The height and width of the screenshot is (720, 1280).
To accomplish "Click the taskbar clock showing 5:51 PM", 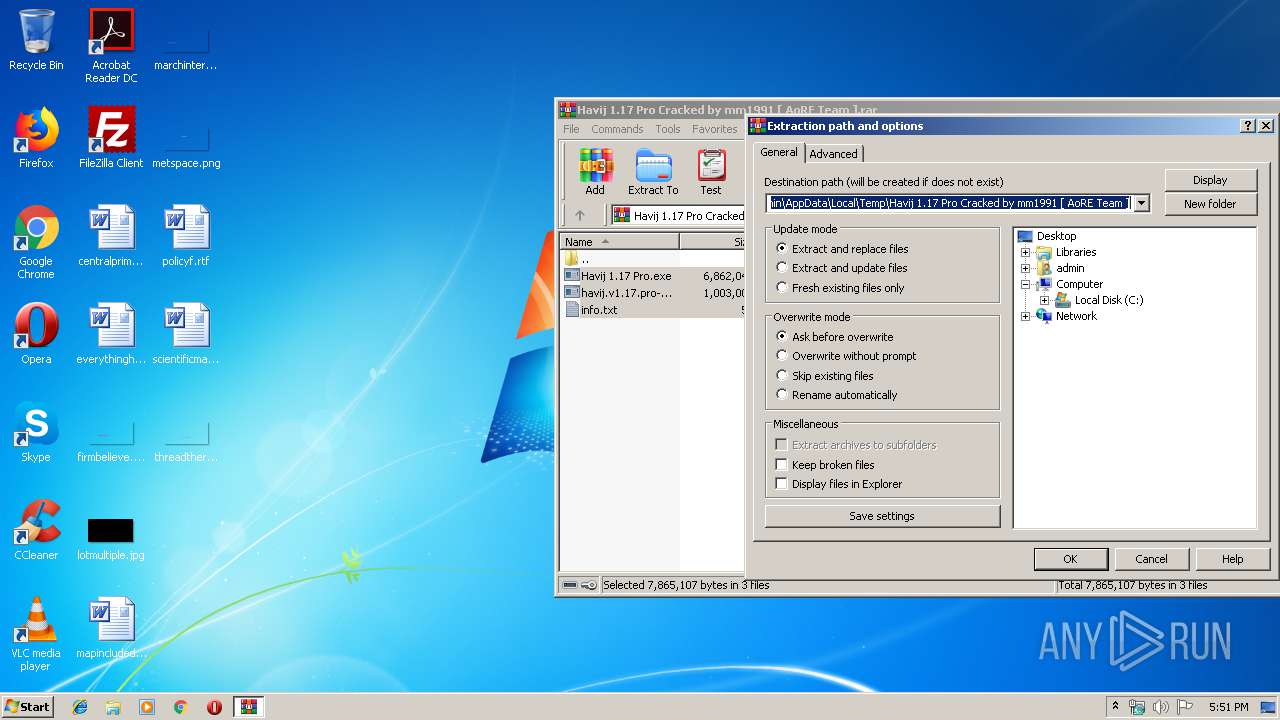I will coord(1228,707).
